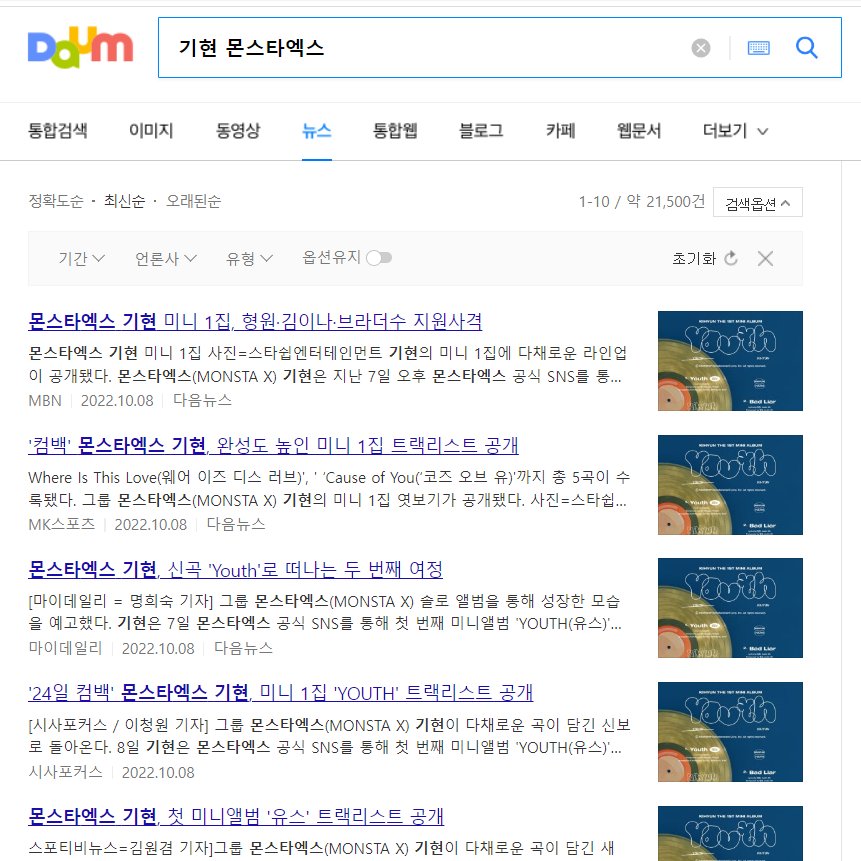Open thumbnail of the 마이데일리 article
Screen dimensions: 861x861
point(730,608)
